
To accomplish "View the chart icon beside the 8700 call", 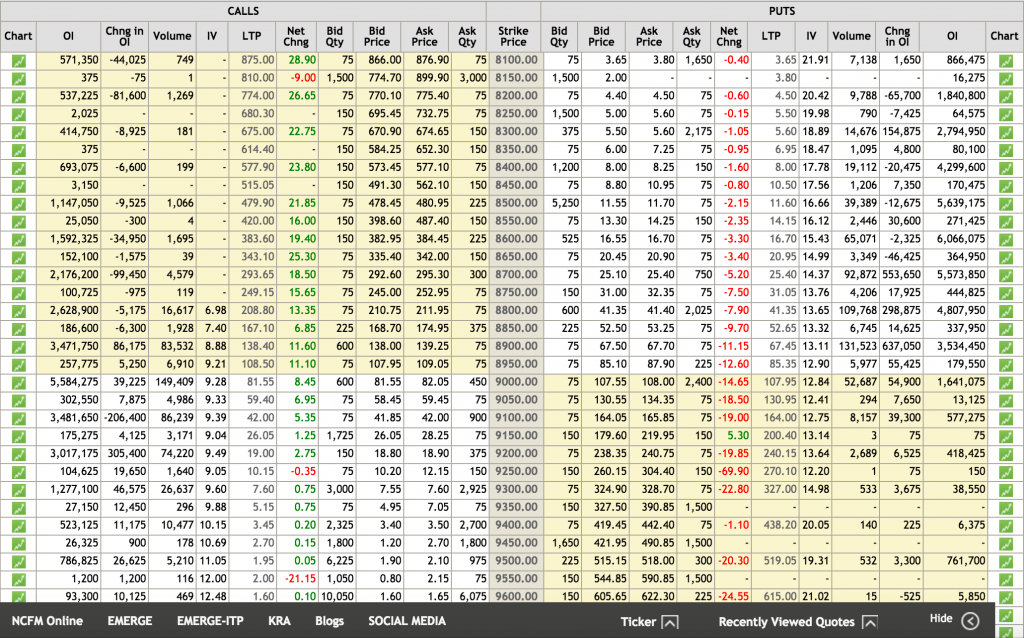I will click(18, 274).
